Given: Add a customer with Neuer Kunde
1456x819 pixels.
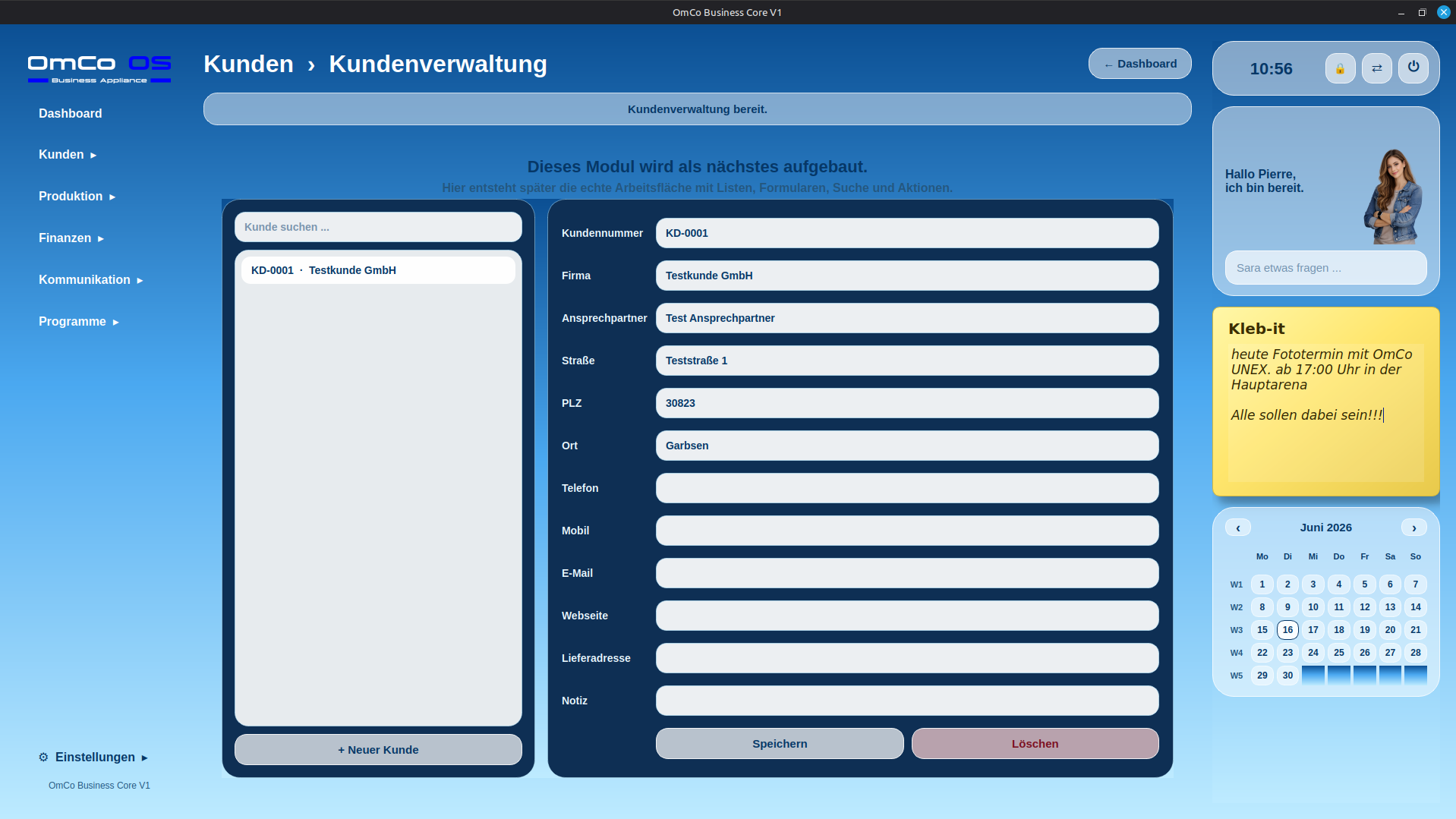Looking at the screenshot, I should (378, 750).
